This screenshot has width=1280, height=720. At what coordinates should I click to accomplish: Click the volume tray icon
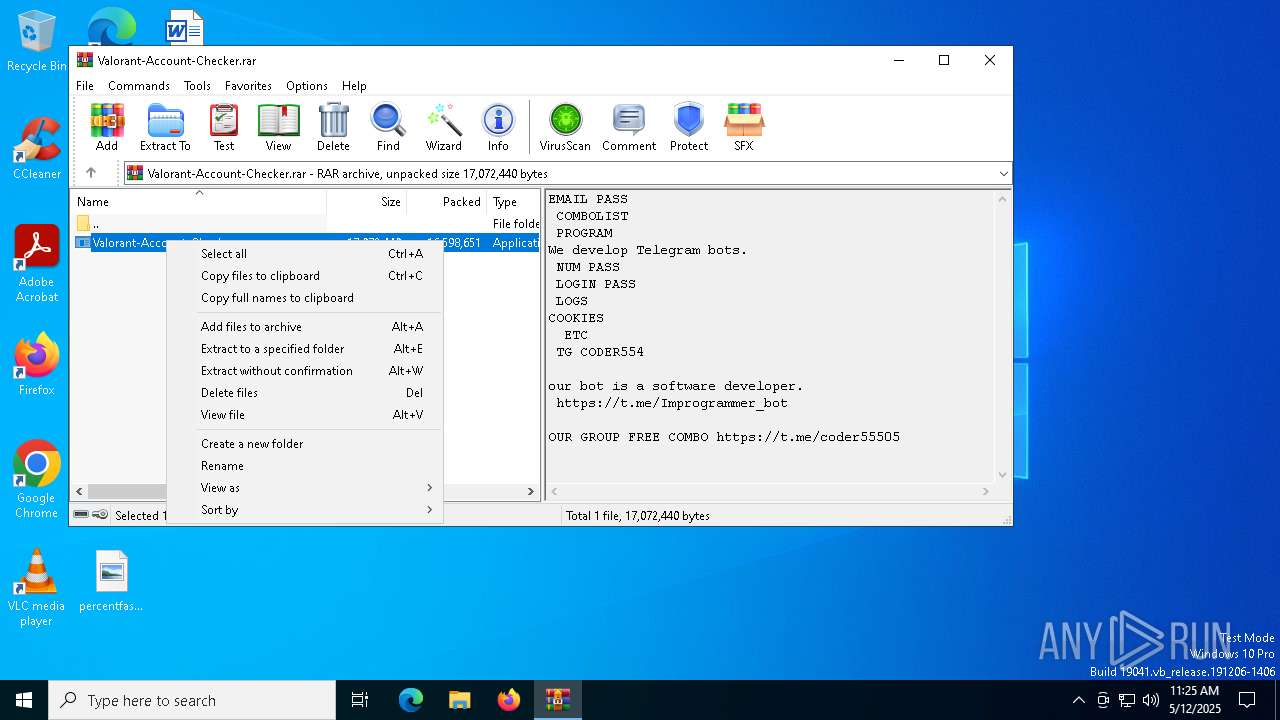pos(1151,700)
